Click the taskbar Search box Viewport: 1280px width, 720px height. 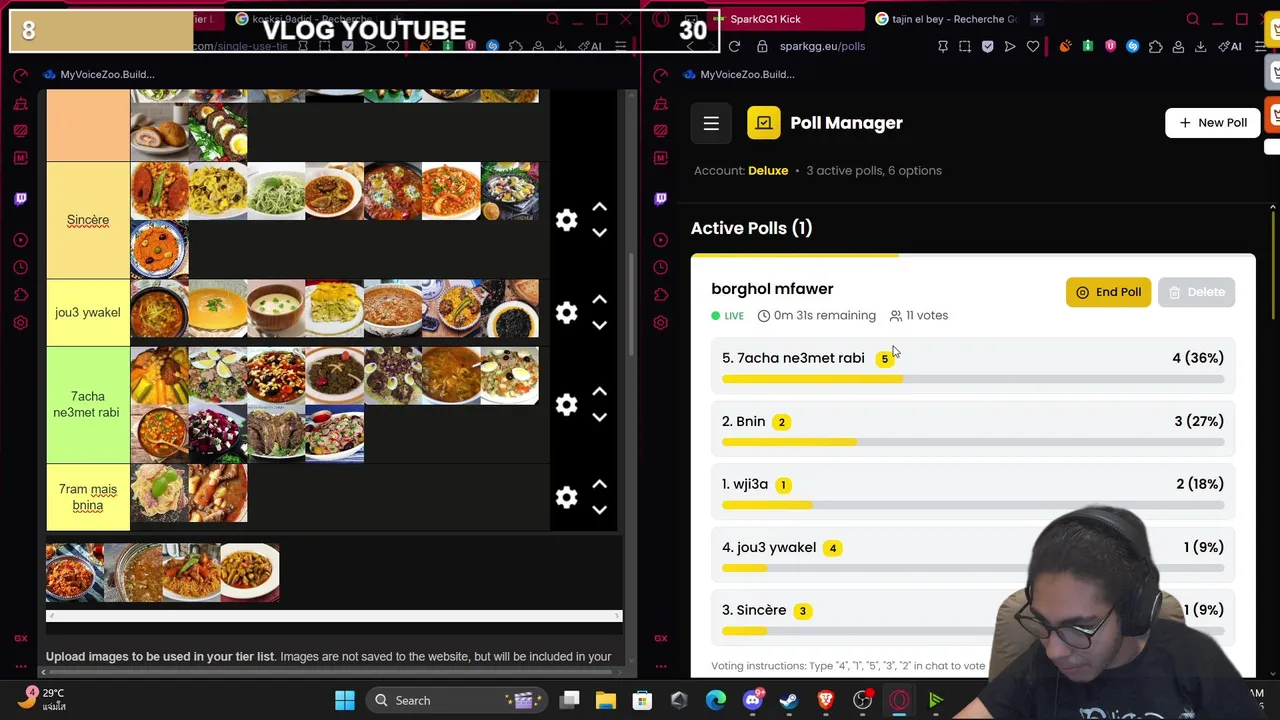456,700
